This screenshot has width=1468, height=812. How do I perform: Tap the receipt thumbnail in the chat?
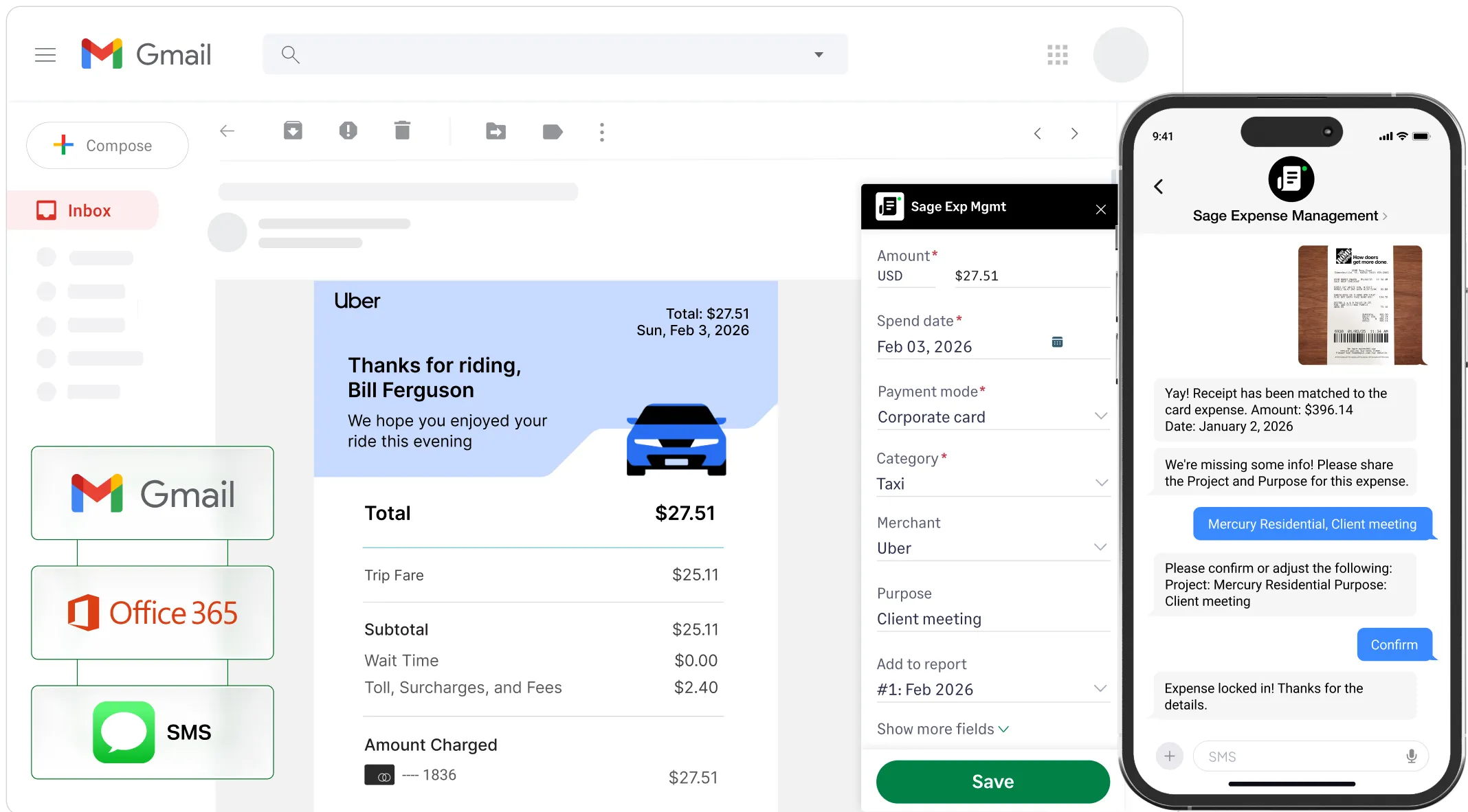click(x=1360, y=304)
